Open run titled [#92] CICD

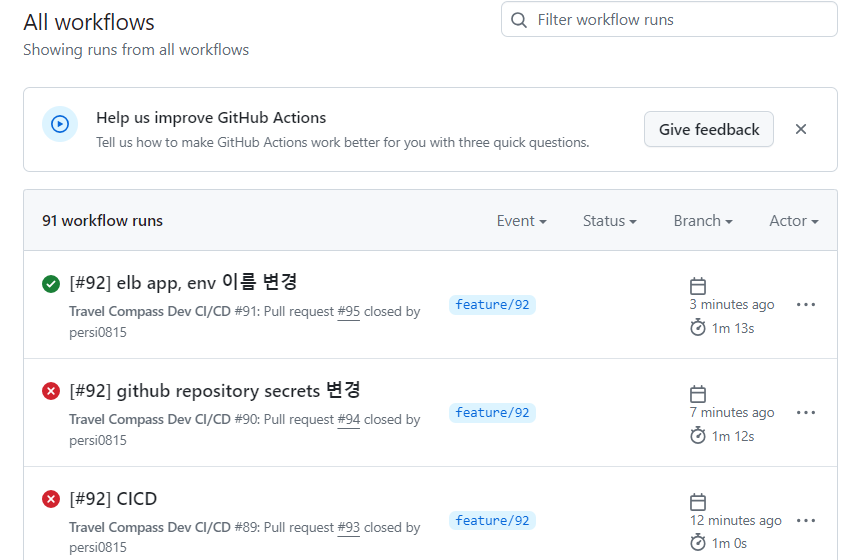point(113,499)
